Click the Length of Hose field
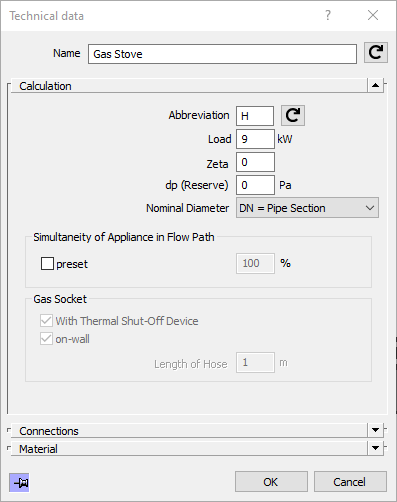The width and height of the screenshot is (397, 502). point(255,362)
